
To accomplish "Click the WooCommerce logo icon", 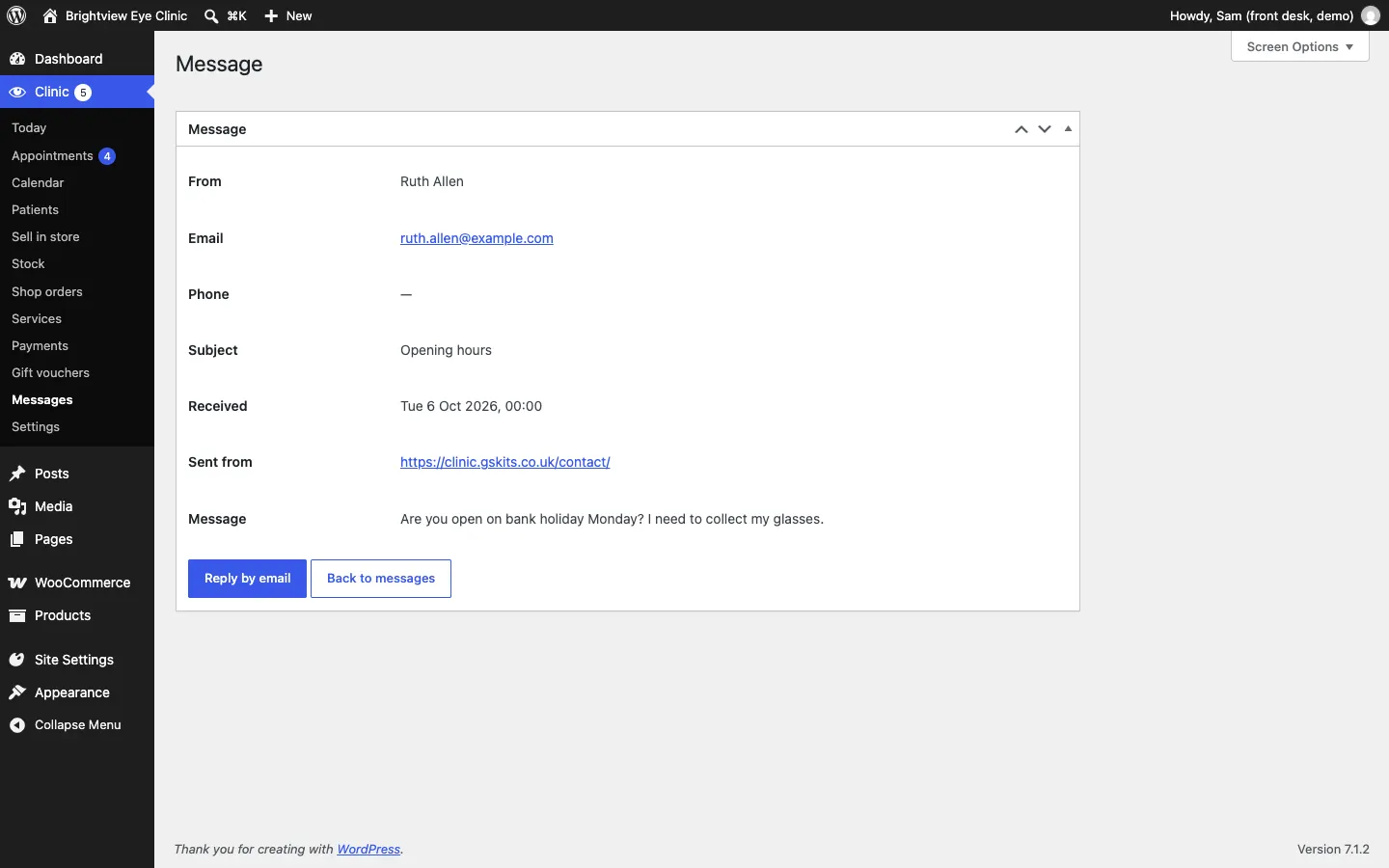I will (17, 583).
